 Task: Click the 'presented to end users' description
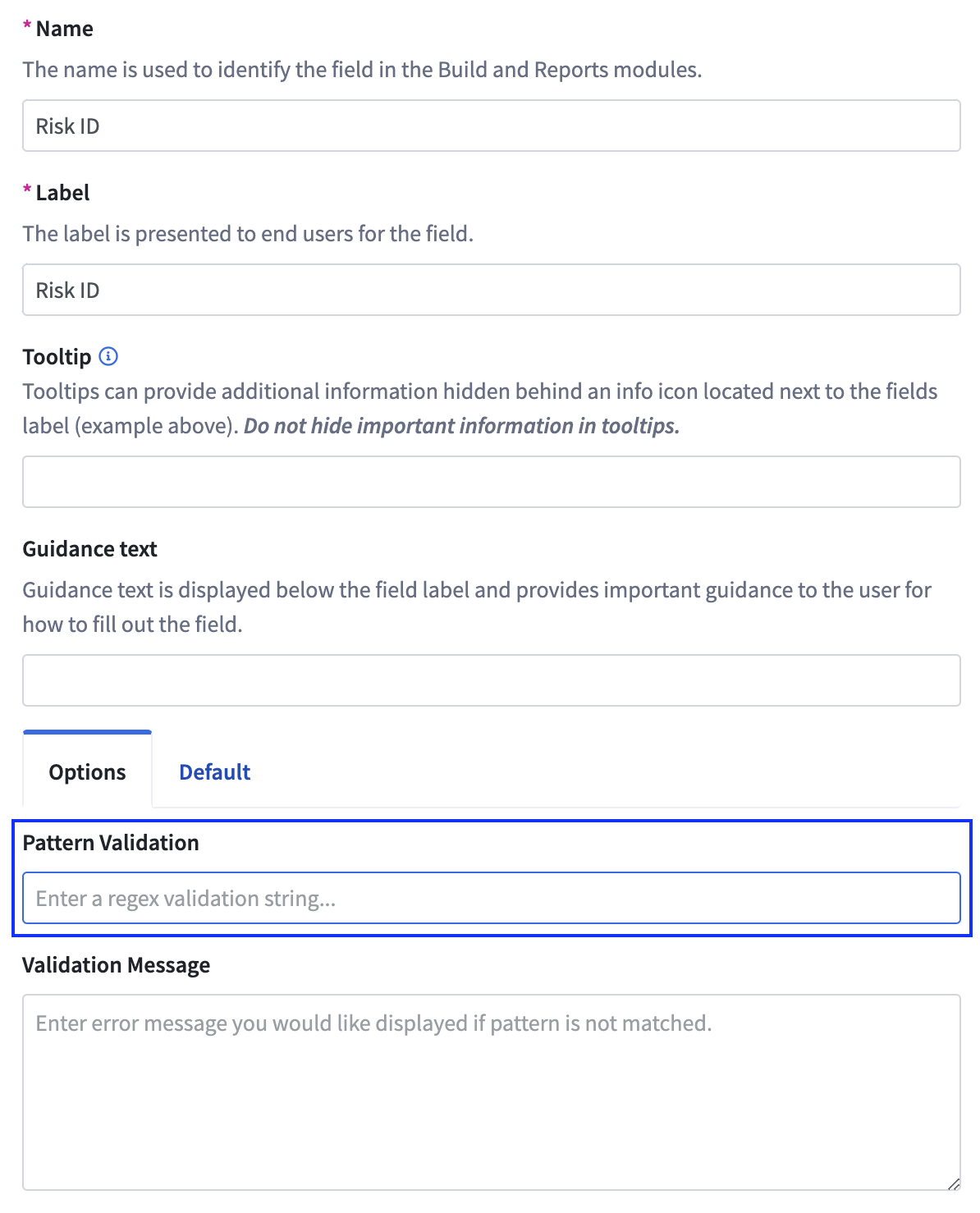(248, 234)
